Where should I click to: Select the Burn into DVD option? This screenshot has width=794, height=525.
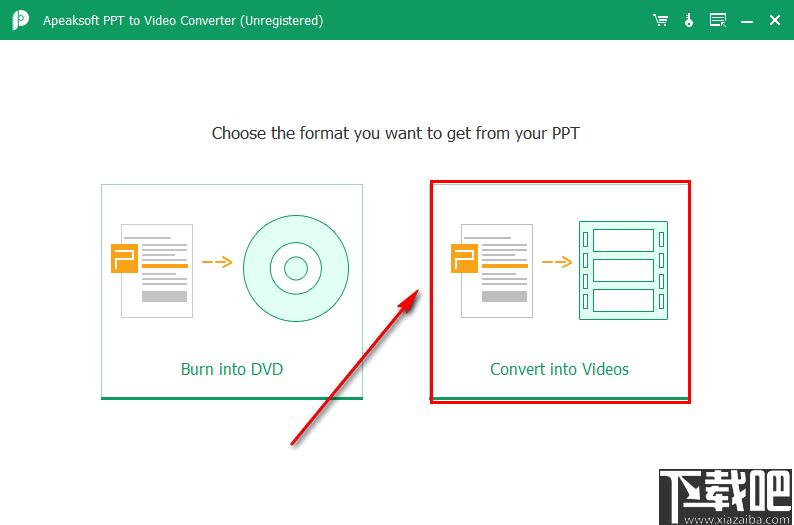point(232,292)
